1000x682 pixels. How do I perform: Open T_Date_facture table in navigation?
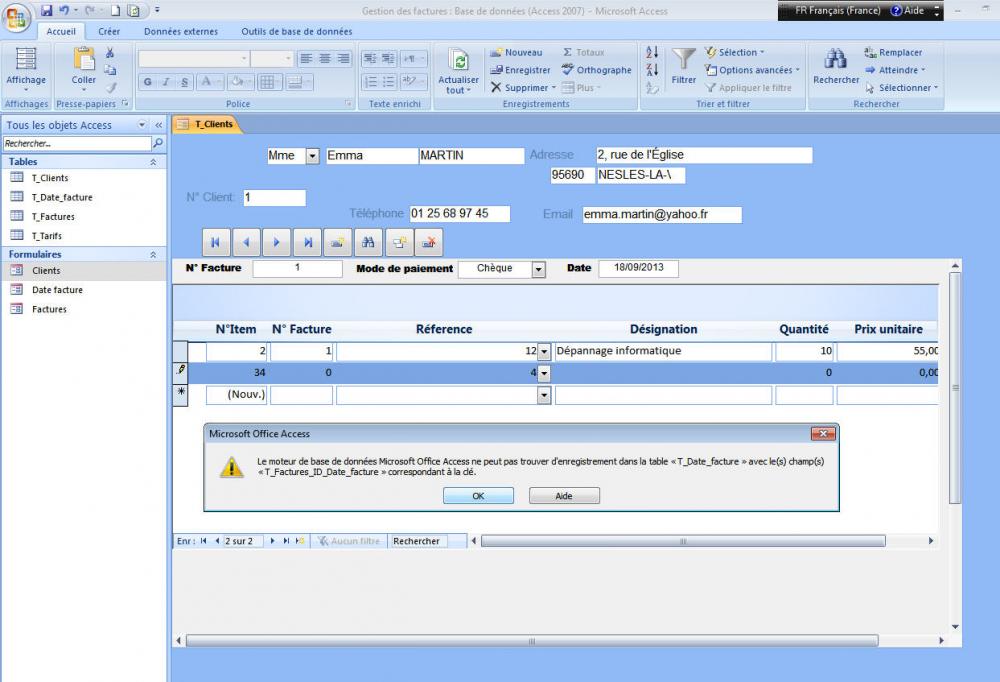pos(62,197)
